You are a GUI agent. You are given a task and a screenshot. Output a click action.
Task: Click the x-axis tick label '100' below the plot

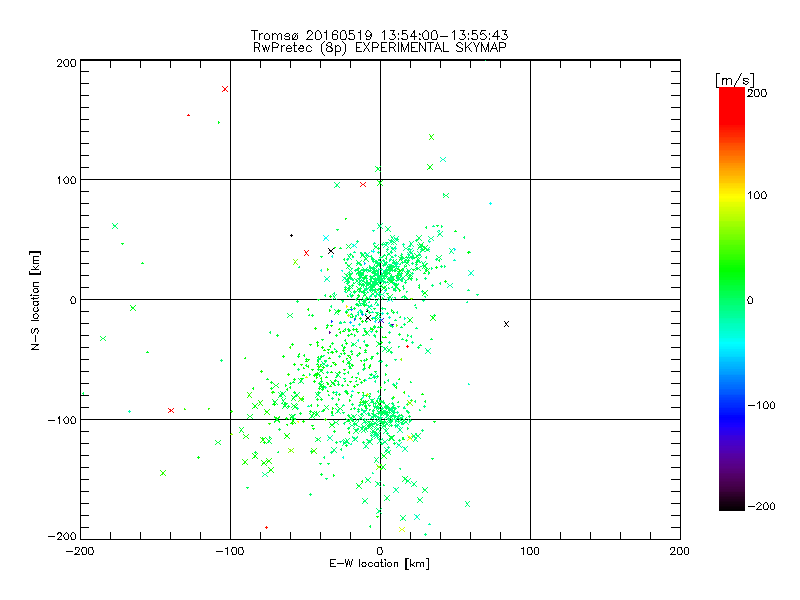click(x=530, y=551)
